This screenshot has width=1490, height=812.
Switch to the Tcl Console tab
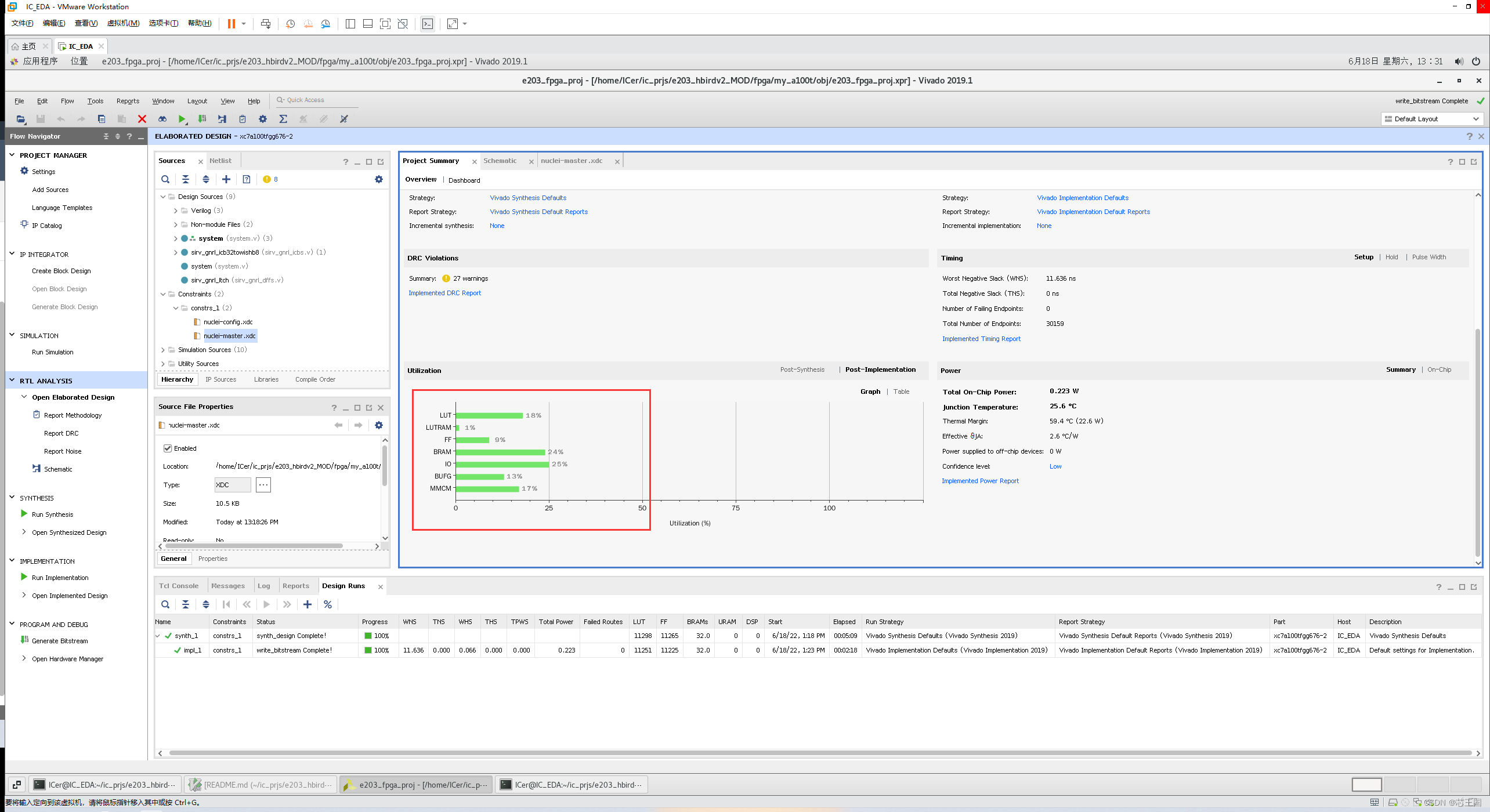[179, 586]
